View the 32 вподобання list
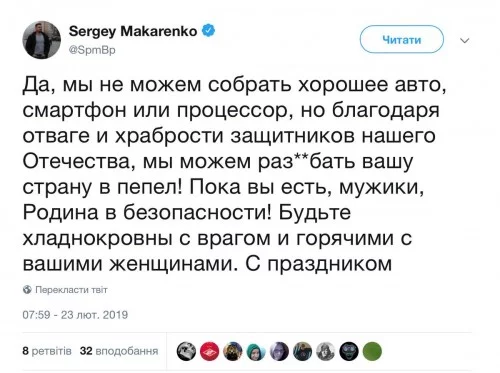Viewport: 500px width, 373px height. pos(119,351)
